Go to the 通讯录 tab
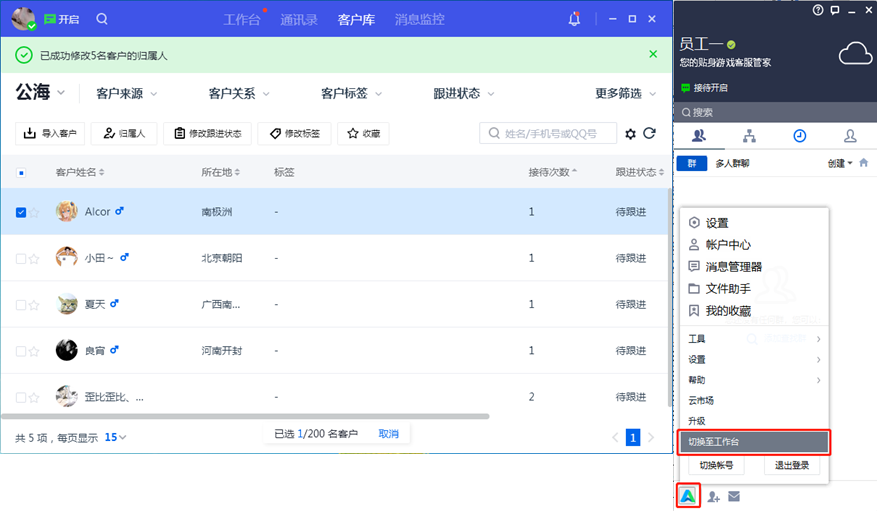This screenshot has width=877, height=511. pyautogui.click(x=299, y=20)
